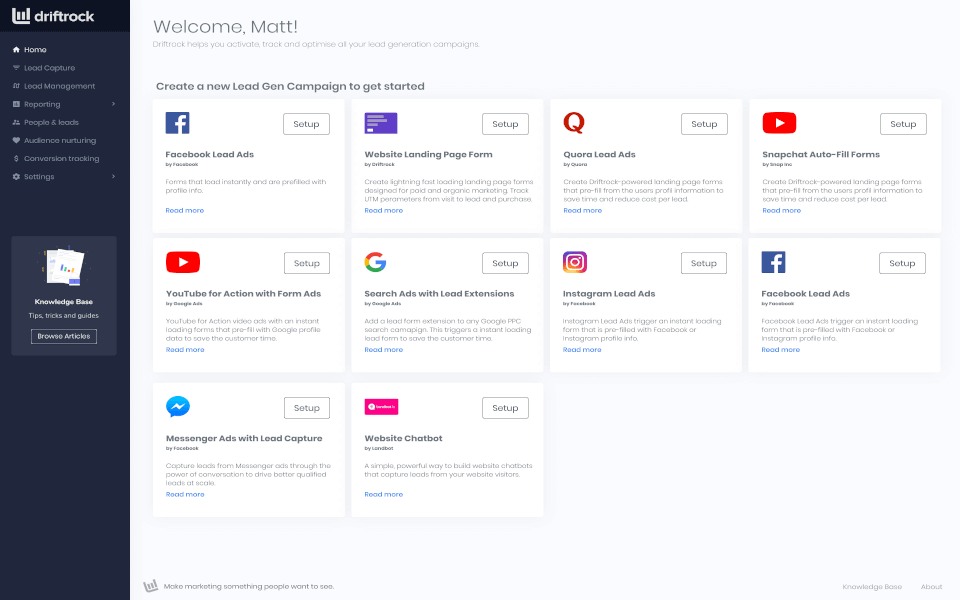Read more about Website Chatbot
This screenshot has width=960, height=600.
point(384,494)
